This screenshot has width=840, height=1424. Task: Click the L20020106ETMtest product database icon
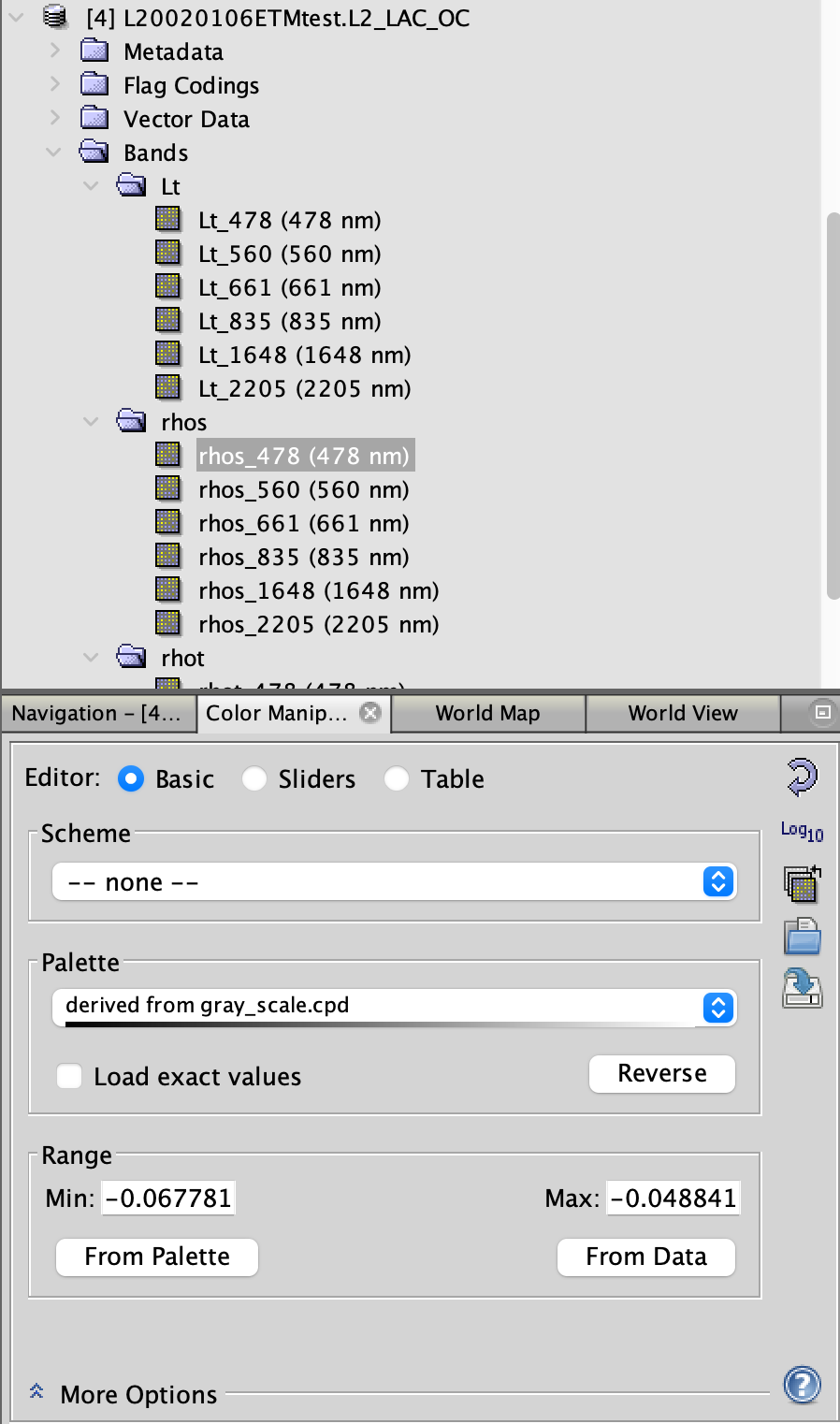(53, 17)
